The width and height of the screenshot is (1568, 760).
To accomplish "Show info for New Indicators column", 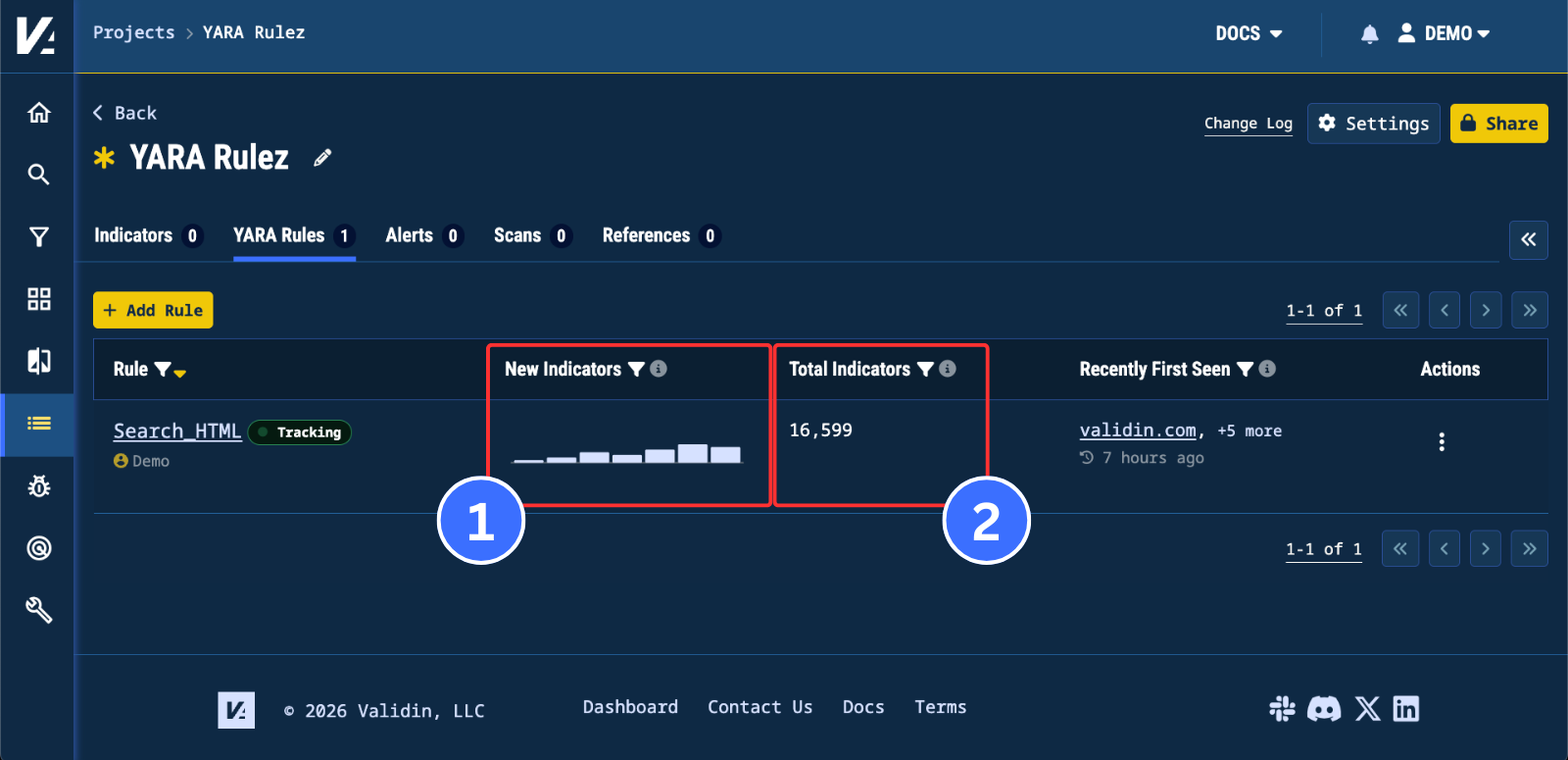I will 659,369.
